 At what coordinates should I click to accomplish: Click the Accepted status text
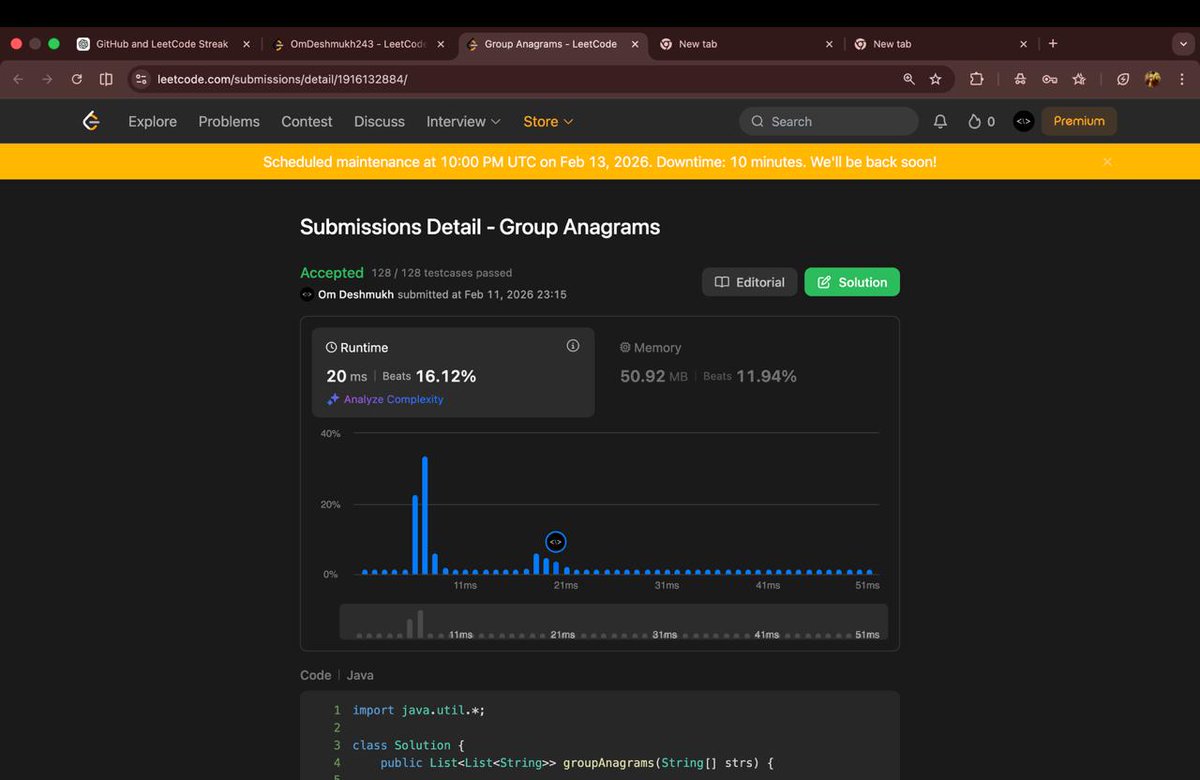pyautogui.click(x=332, y=272)
